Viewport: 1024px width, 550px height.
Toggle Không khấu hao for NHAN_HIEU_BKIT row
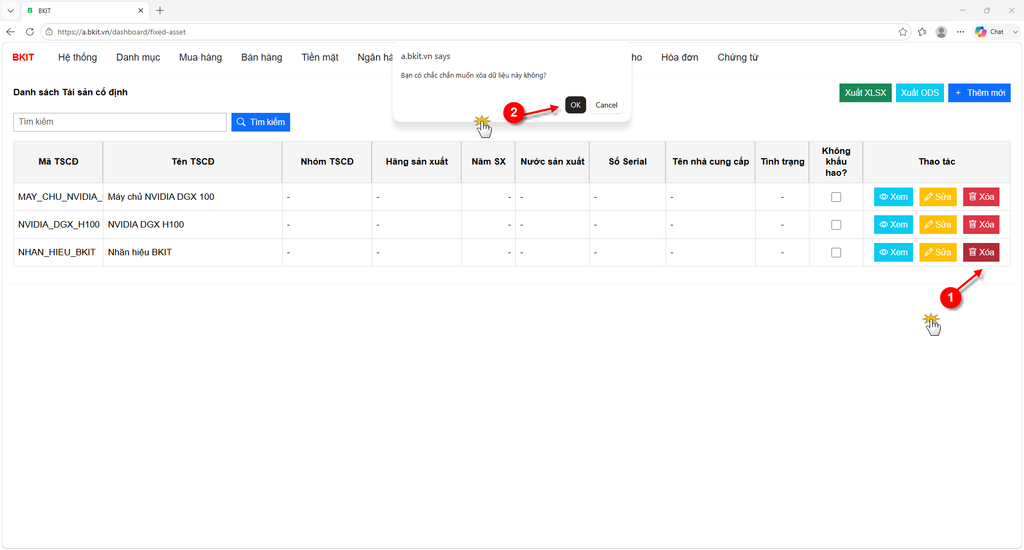[x=836, y=252]
